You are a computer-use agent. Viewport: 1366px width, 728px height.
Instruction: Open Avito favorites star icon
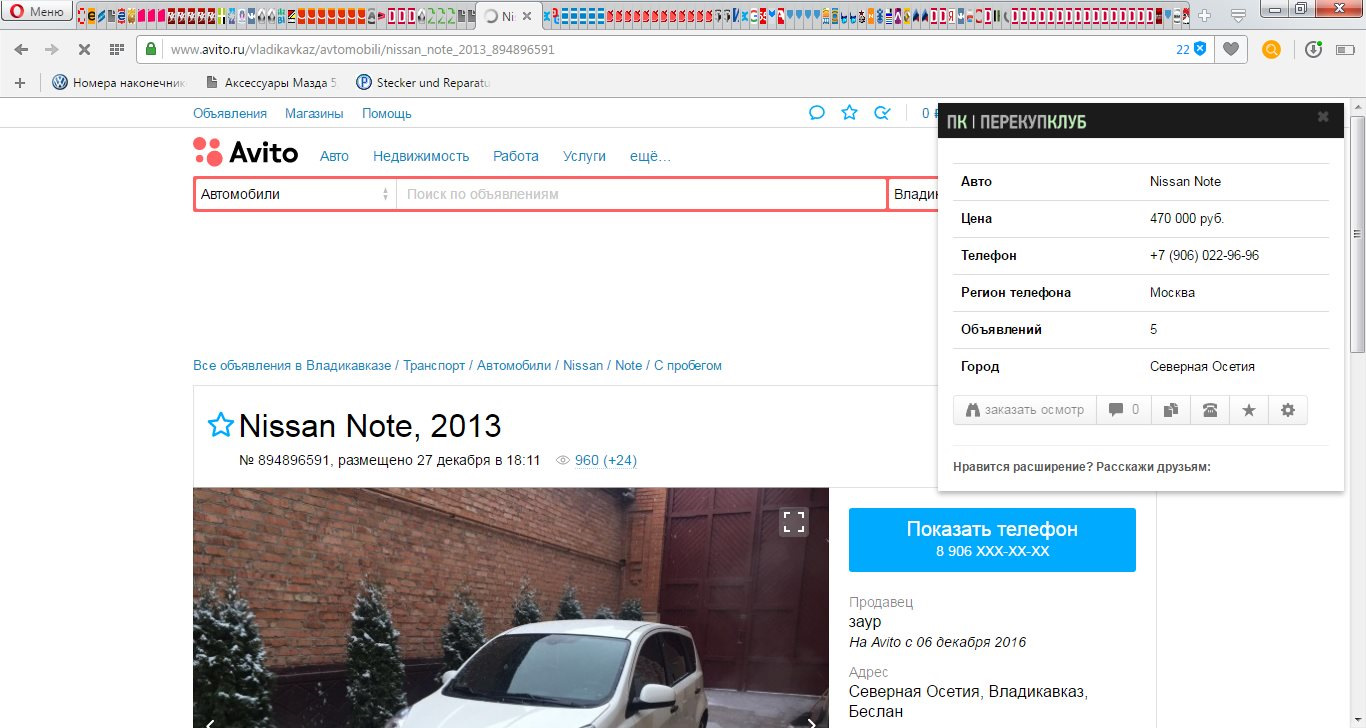coord(849,113)
